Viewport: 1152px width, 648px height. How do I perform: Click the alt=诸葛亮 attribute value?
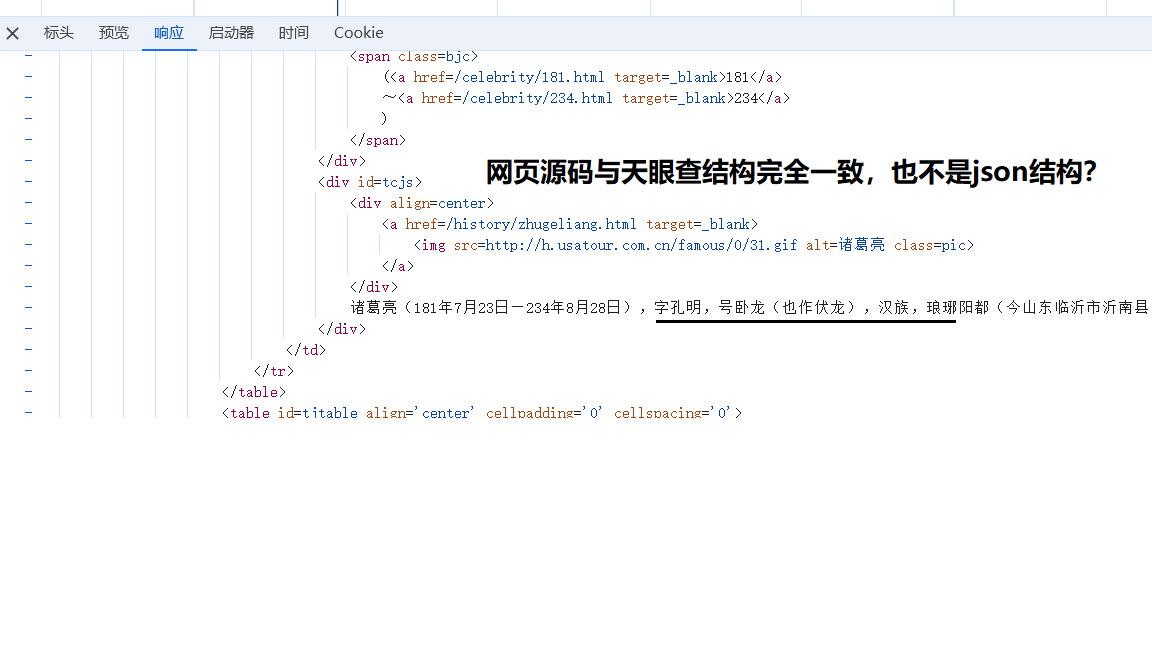click(862, 245)
